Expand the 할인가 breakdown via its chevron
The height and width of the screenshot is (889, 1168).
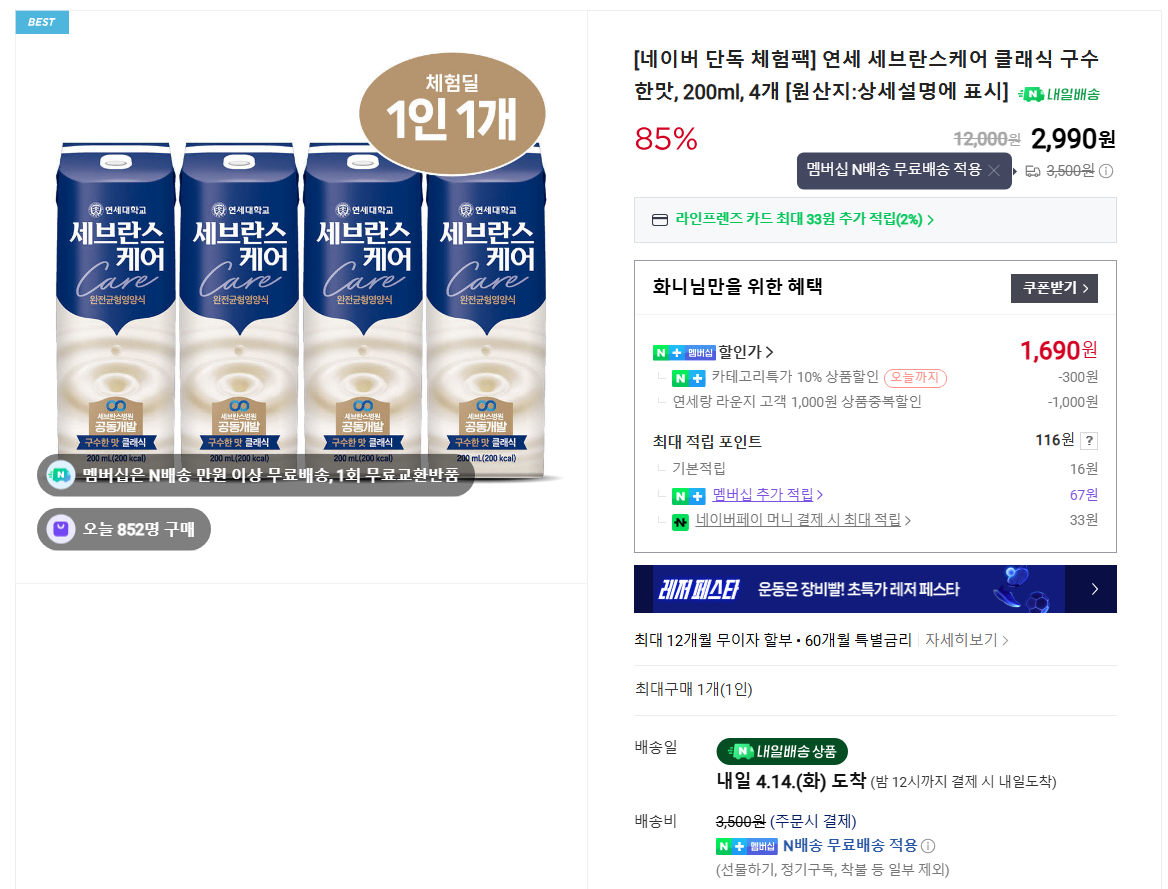tap(769, 352)
